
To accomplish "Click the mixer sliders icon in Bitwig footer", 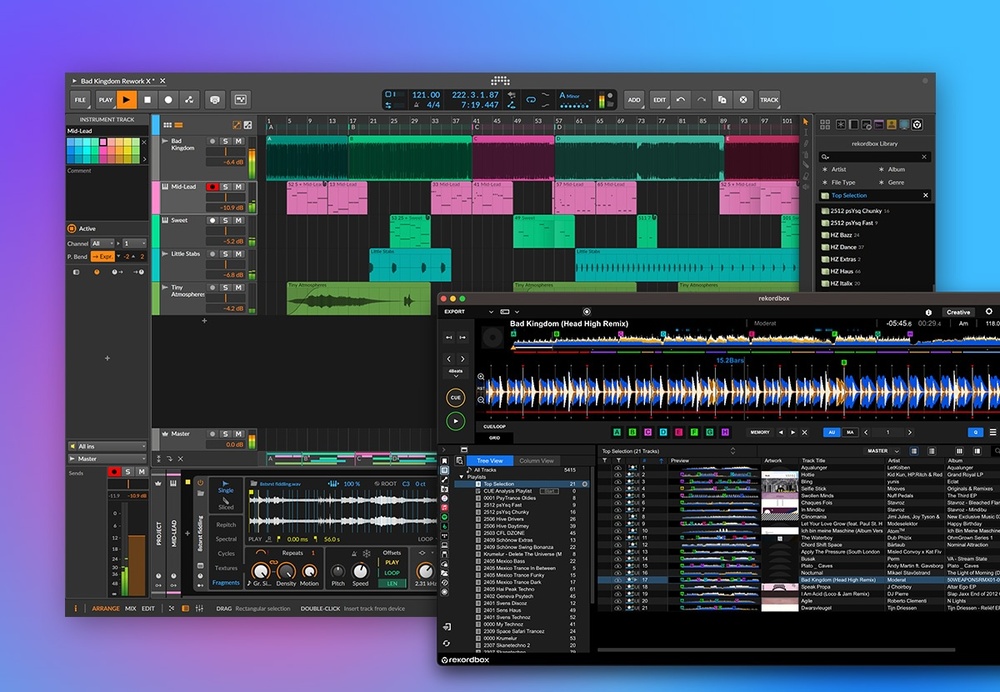I will point(199,608).
